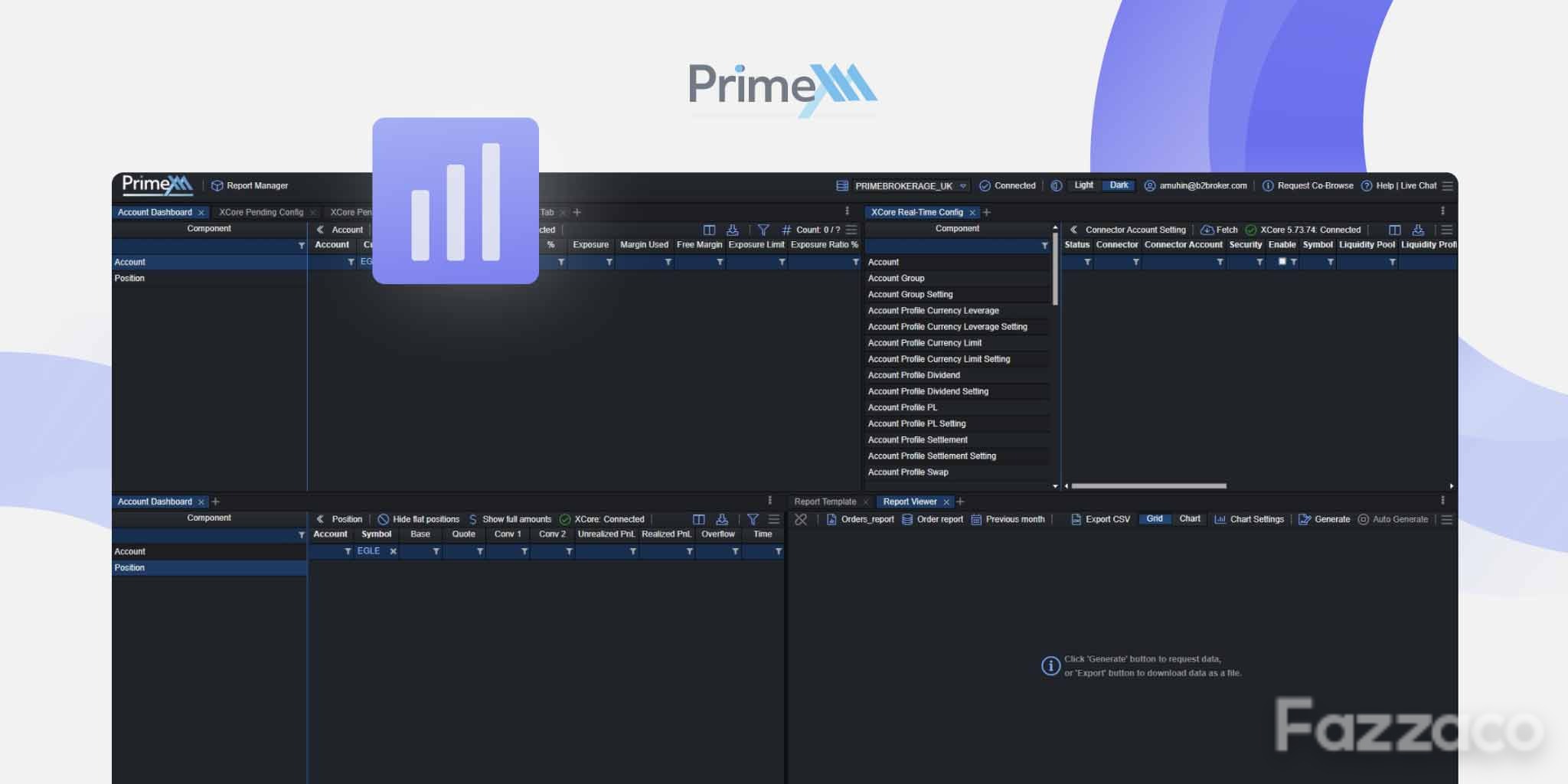The width and height of the screenshot is (1568, 784).
Task: Select Chart view in Report Viewer
Action: (1190, 519)
